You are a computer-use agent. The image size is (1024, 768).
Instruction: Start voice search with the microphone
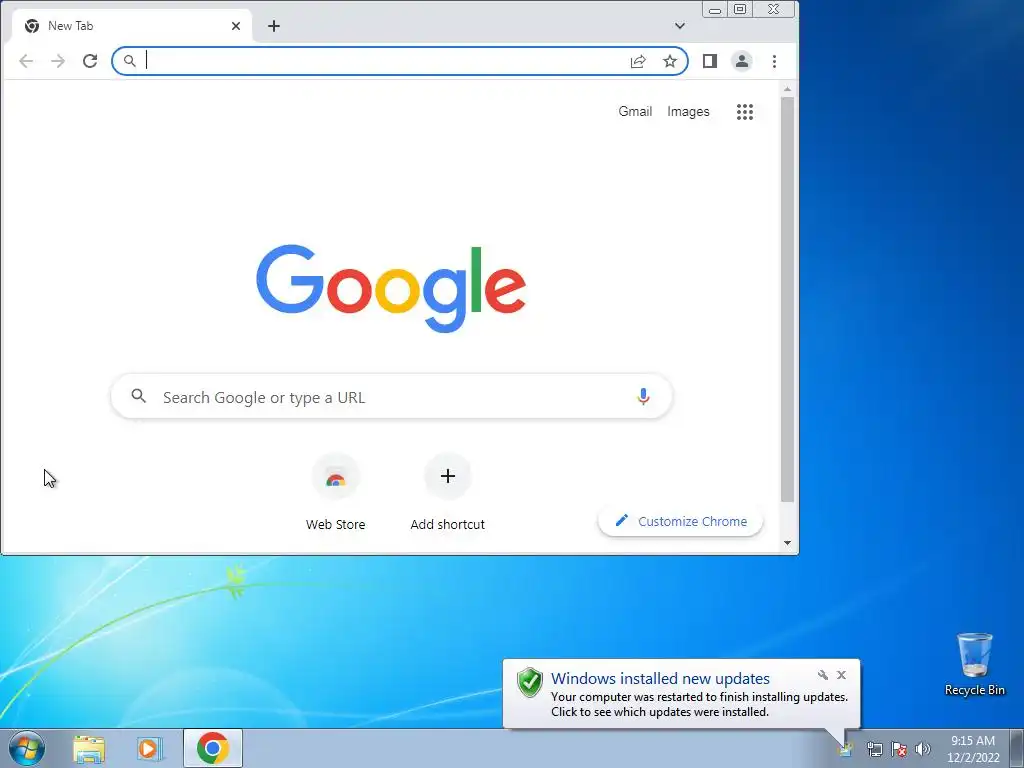click(643, 396)
